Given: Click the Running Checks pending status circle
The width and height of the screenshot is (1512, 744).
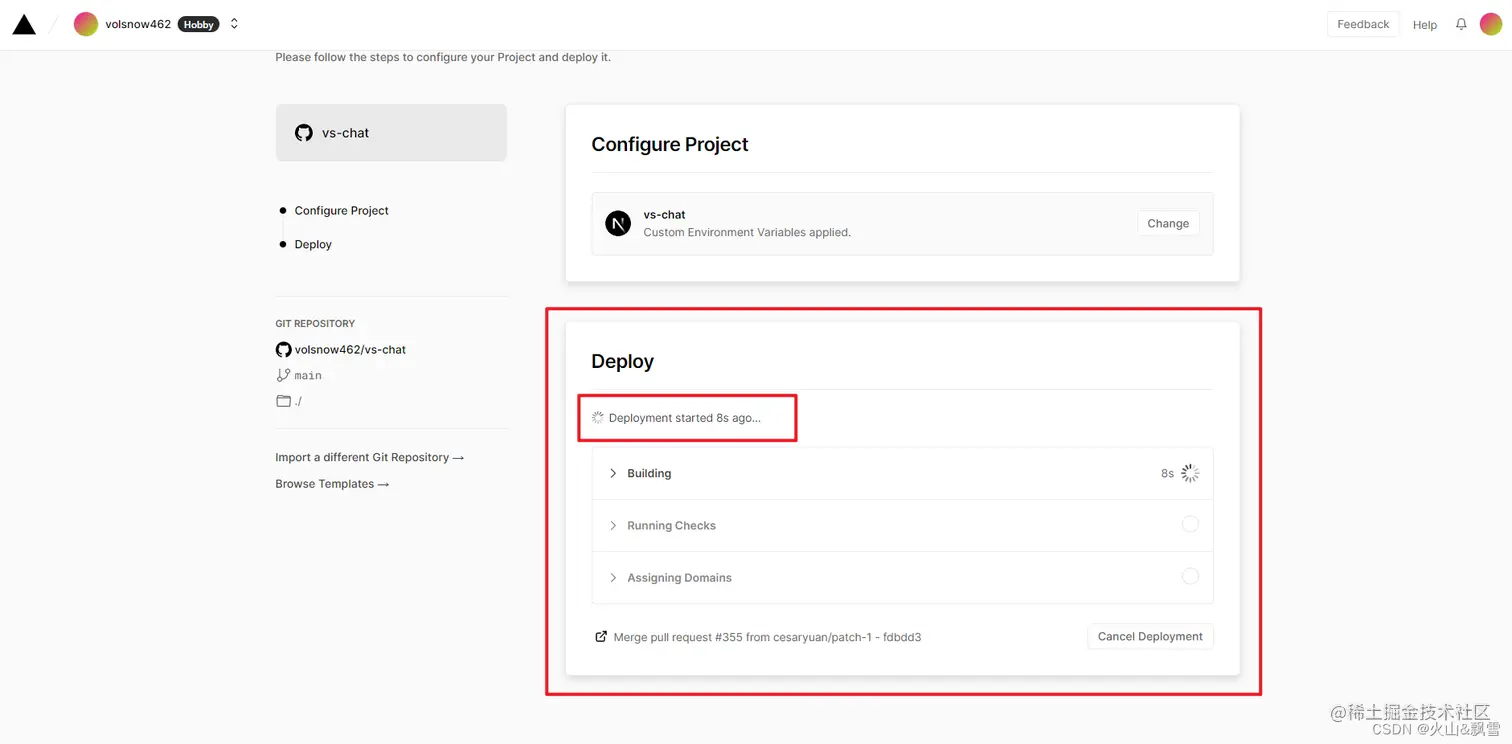Looking at the screenshot, I should pos(1190,524).
